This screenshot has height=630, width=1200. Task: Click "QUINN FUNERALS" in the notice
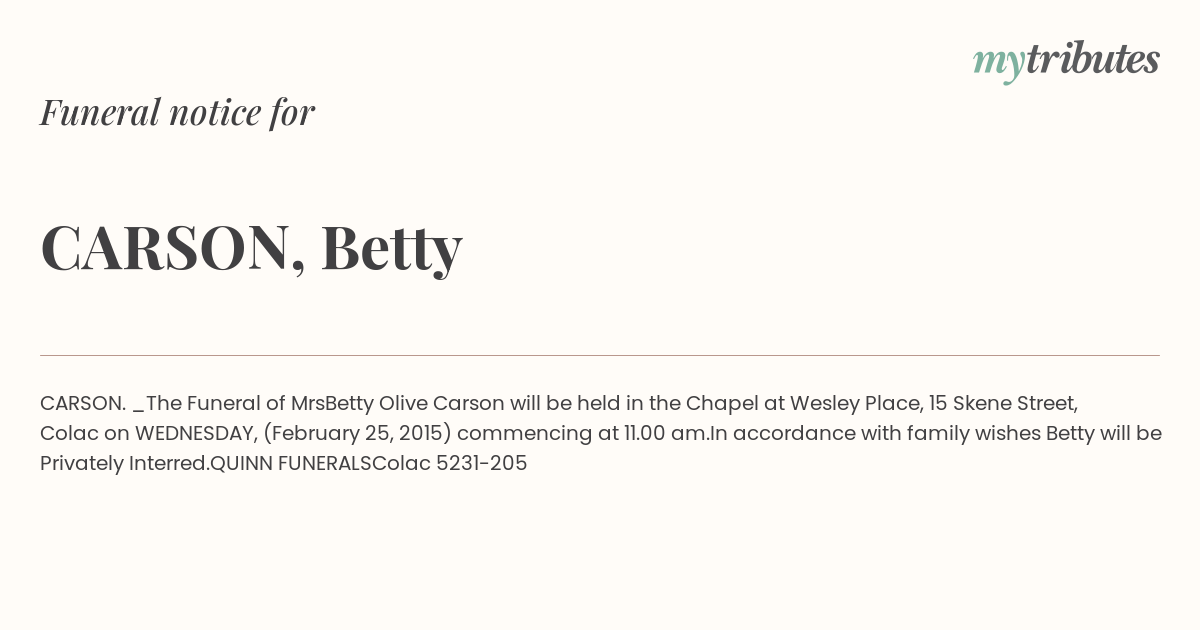pyautogui.click(x=290, y=464)
